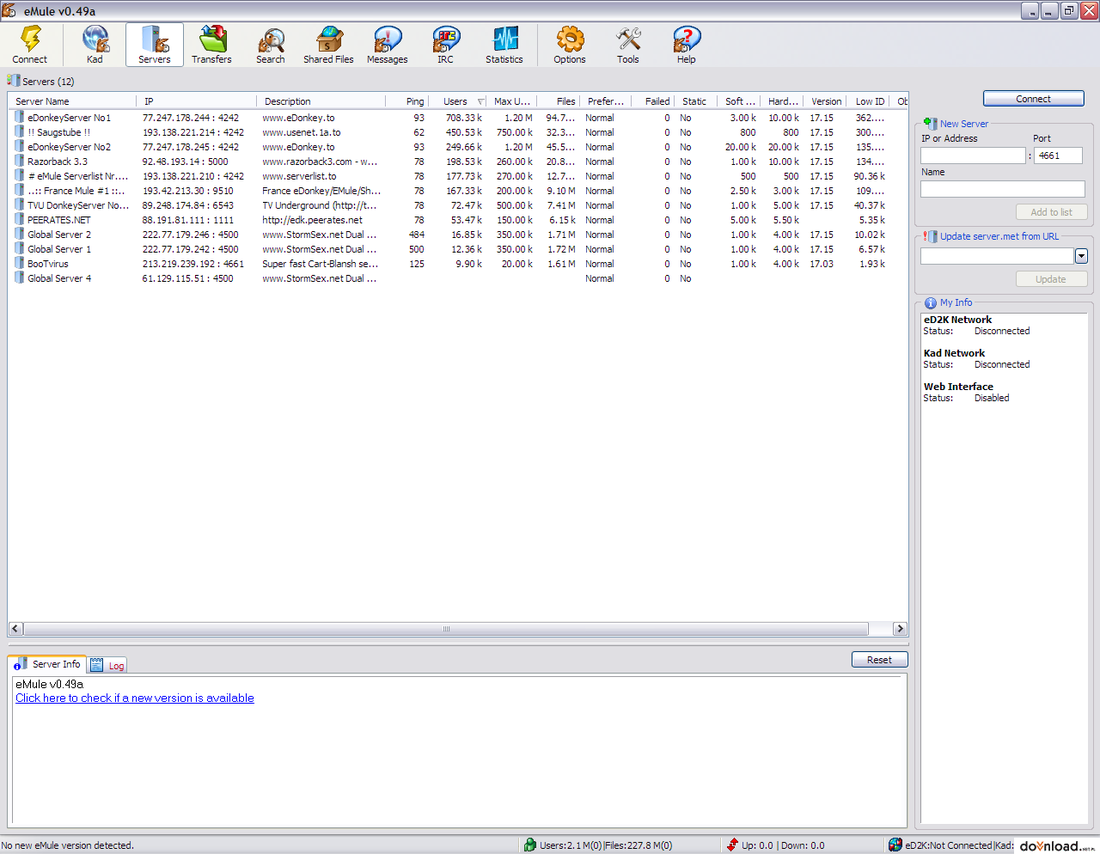Open the Options gear toolbar icon
Image resolution: width=1100 pixels, height=854 pixels.
point(570,39)
